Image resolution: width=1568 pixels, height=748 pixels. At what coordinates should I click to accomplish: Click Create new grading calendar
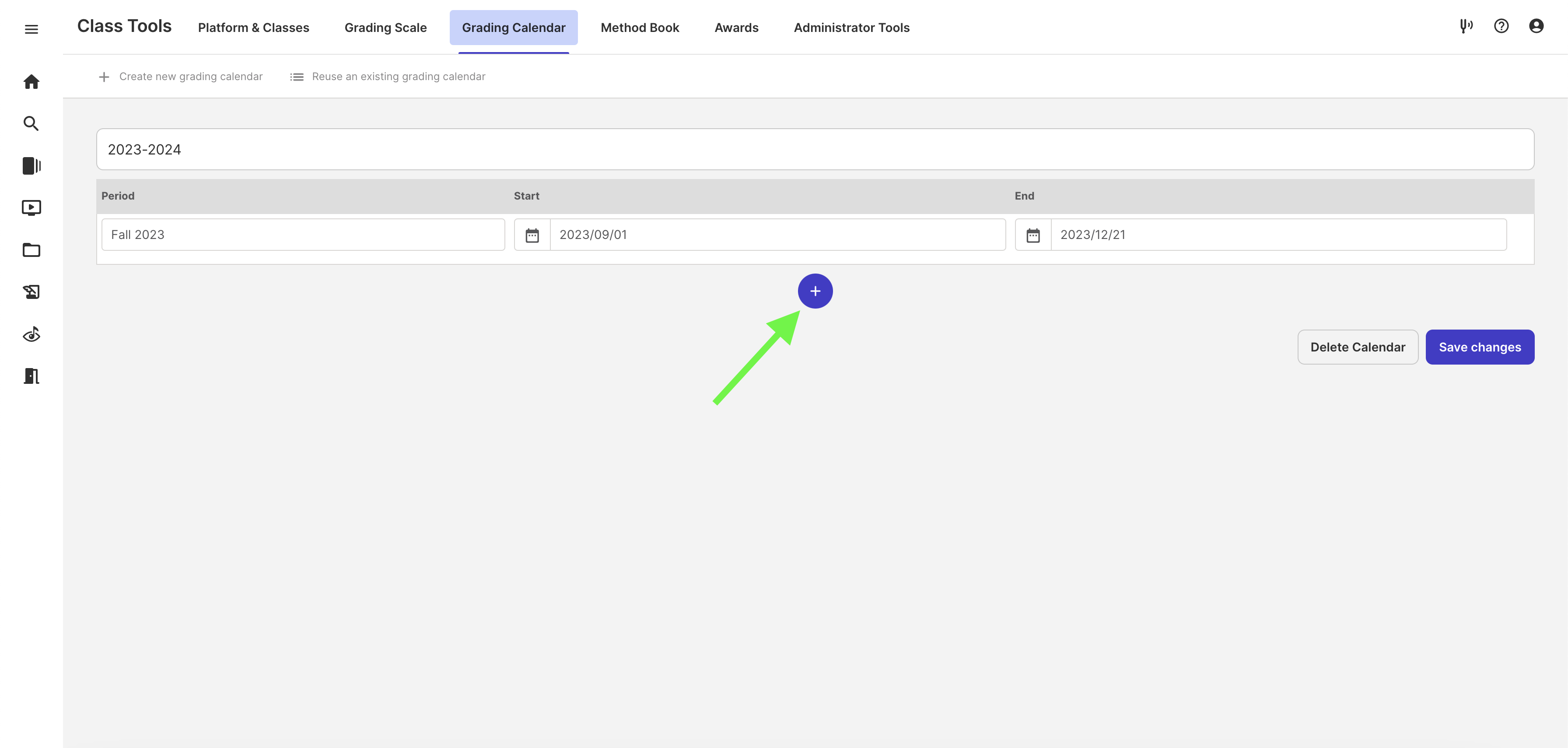coord(180,77)
